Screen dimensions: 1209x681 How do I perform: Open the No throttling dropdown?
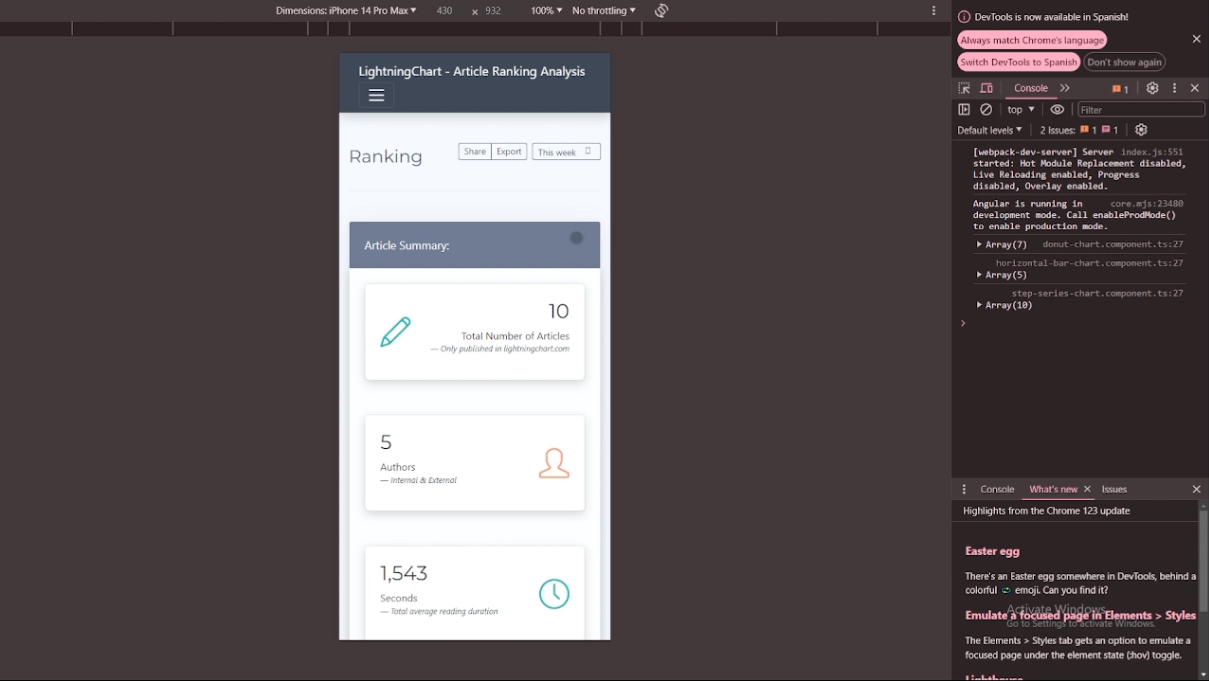point(604,11)
